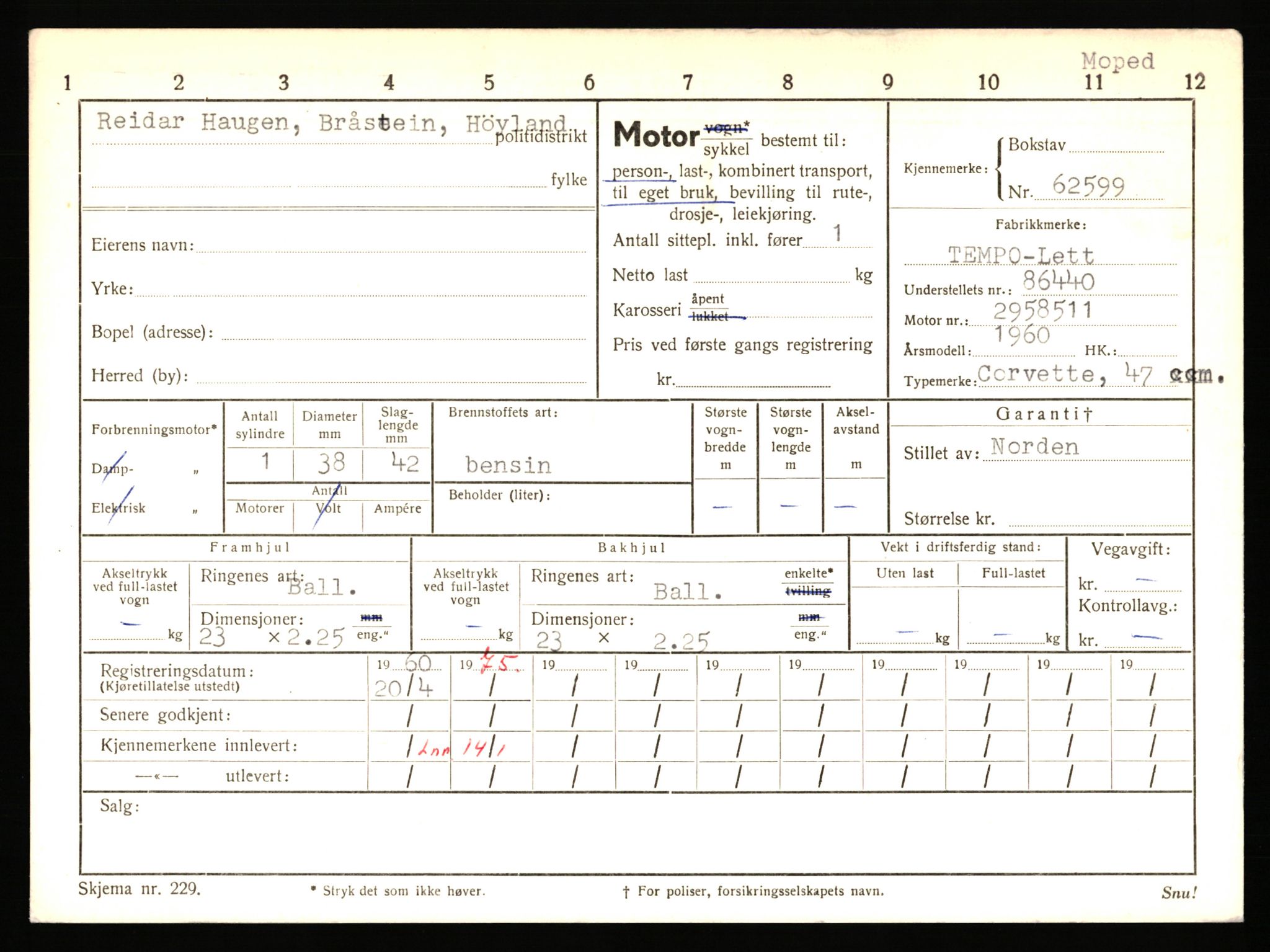Select 'Vegavgift:' label

1131,549
